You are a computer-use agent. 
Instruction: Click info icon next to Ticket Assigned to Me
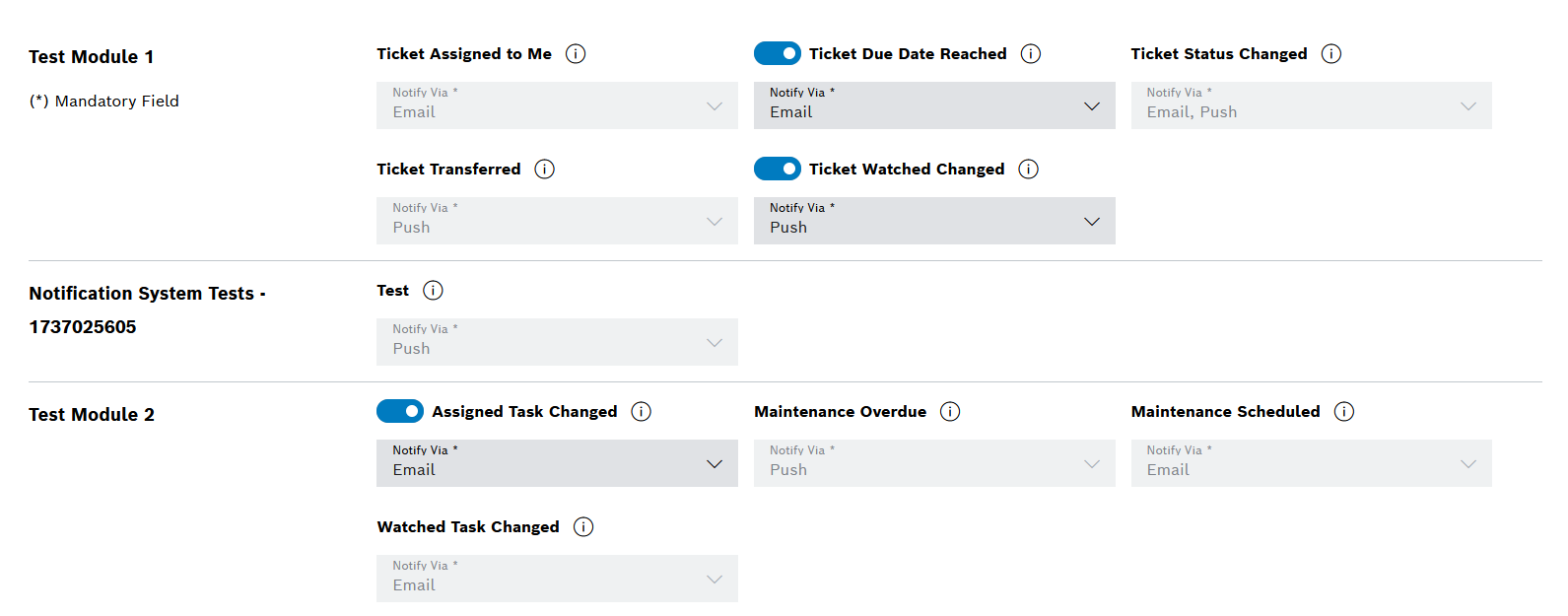click(x=576, y=54)
